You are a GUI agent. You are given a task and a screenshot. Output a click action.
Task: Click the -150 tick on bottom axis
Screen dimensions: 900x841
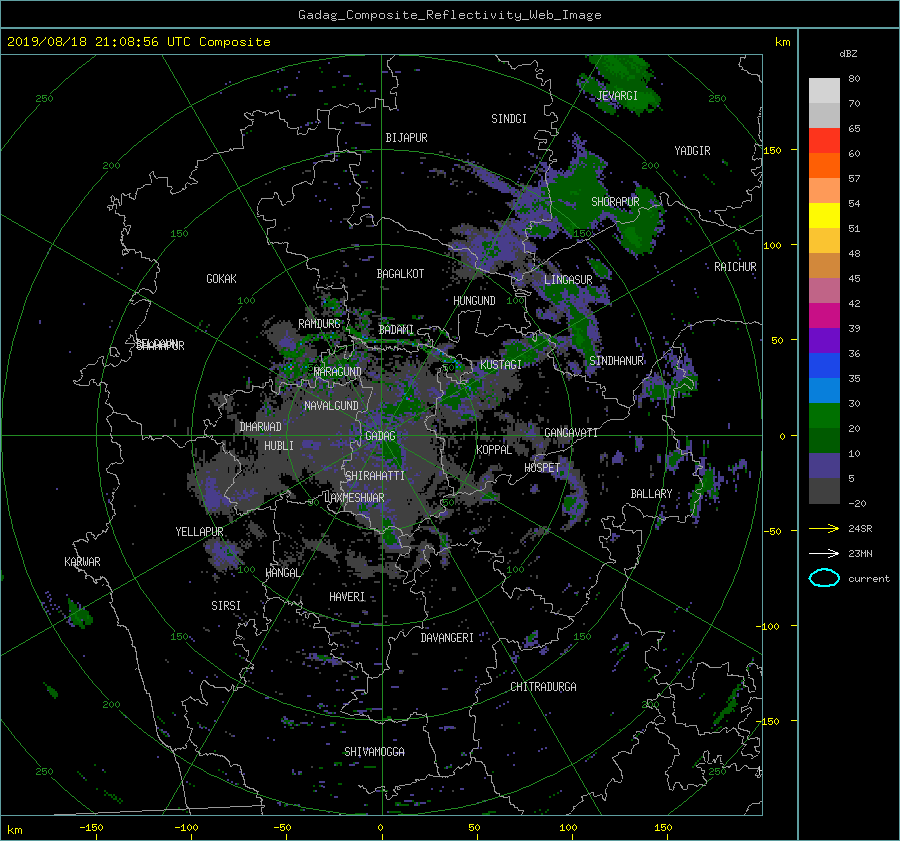pyautogui.click(x=91, y=827)
